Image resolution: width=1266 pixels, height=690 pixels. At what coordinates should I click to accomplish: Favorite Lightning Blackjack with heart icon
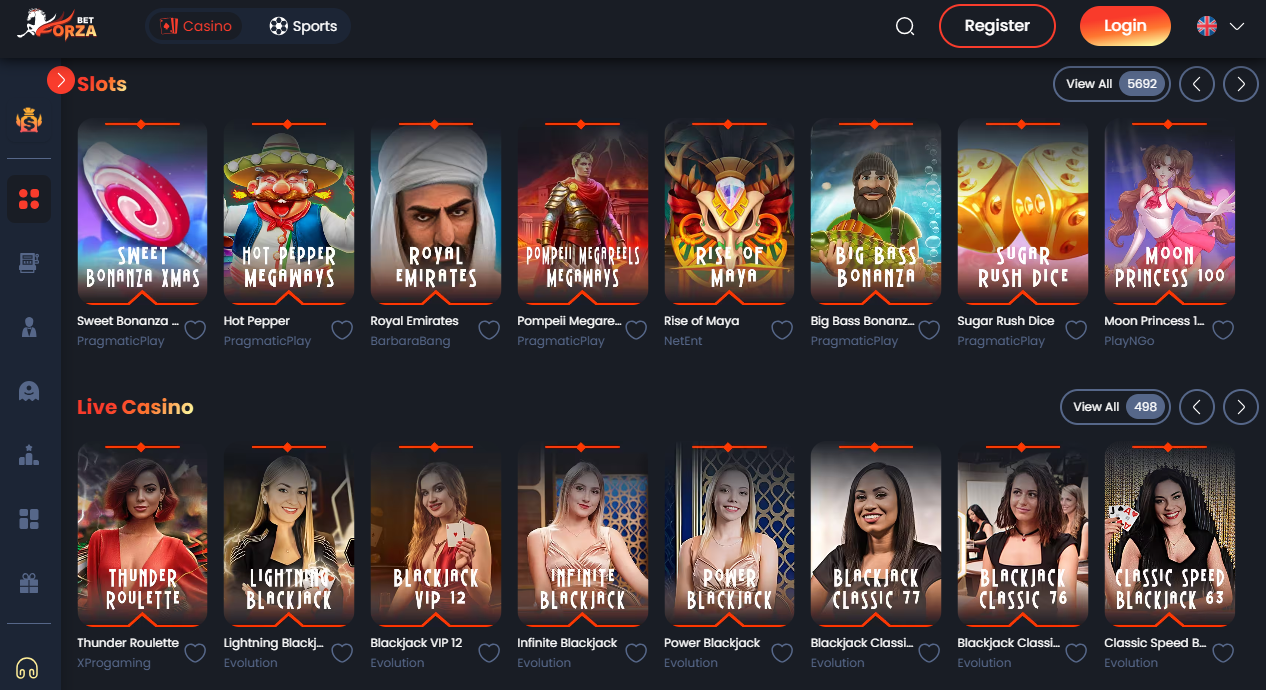(x=342, y=653)
